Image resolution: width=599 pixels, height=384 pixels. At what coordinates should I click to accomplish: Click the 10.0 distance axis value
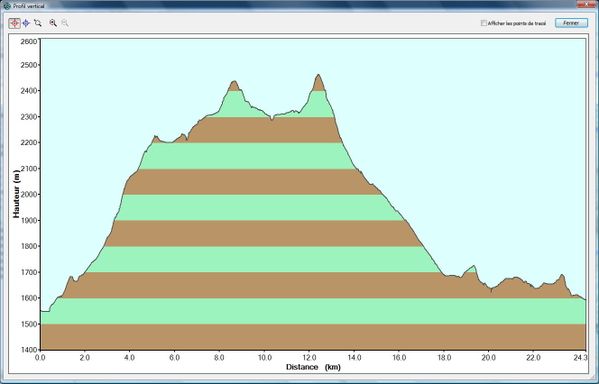265,358
